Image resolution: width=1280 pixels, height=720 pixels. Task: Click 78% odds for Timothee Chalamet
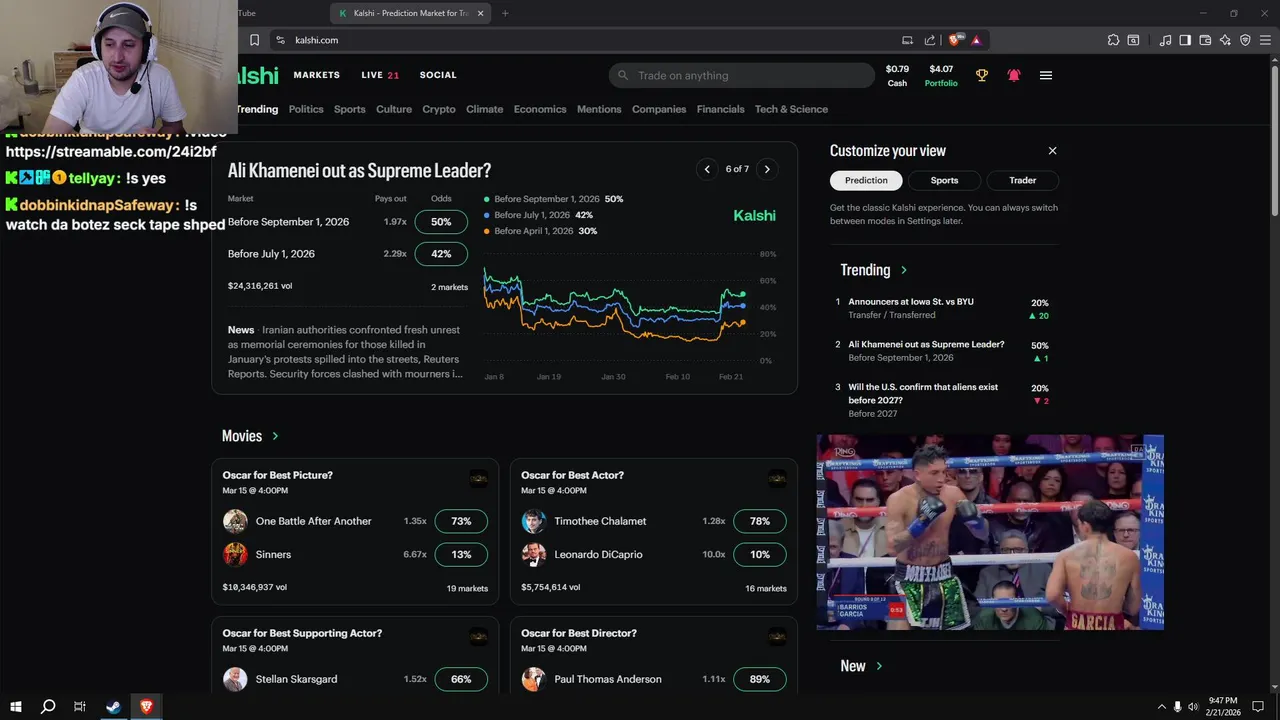tap(760, 521)
